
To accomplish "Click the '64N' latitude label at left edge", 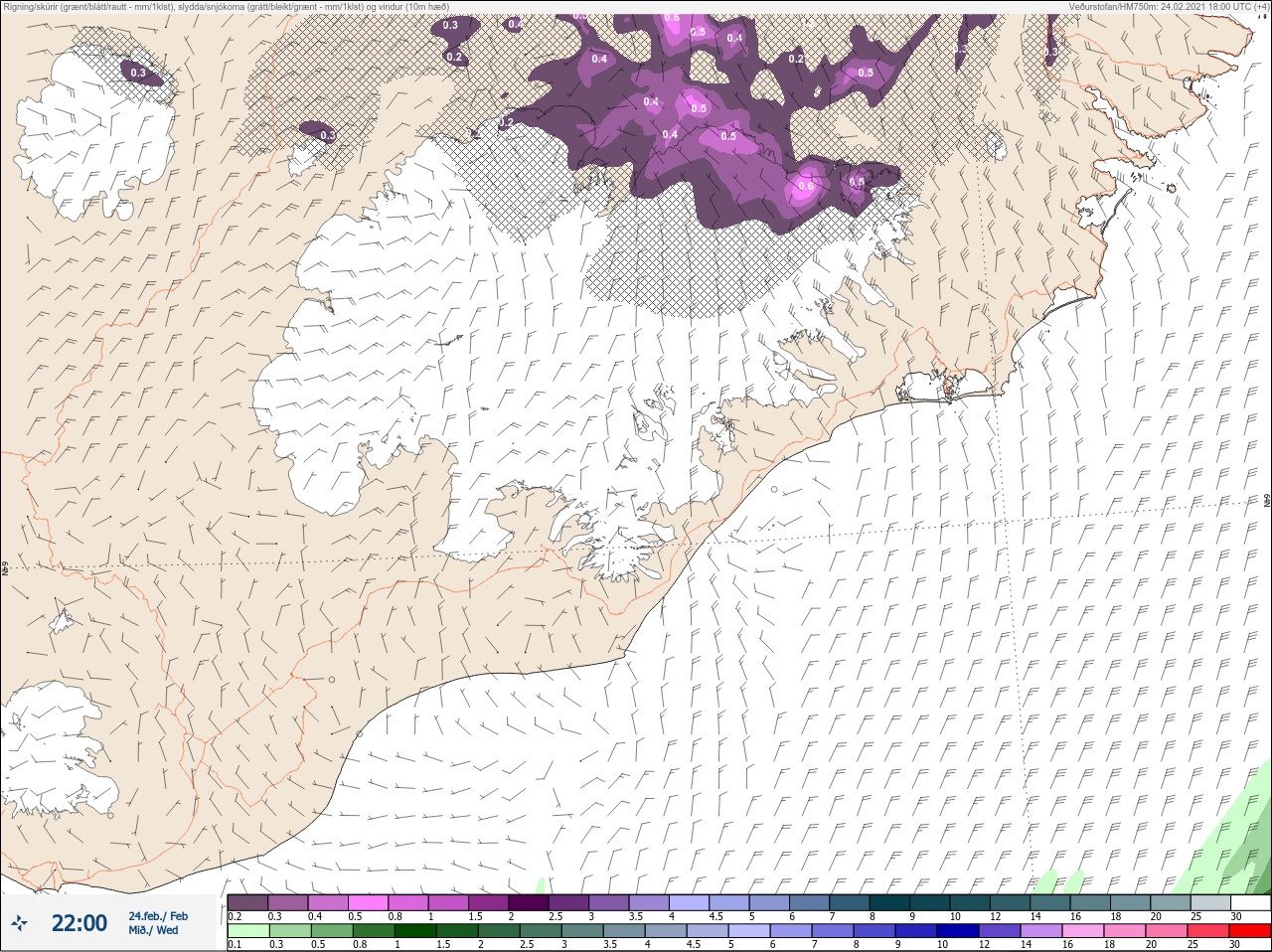I will pyautogui.click(x=5, y=569).
